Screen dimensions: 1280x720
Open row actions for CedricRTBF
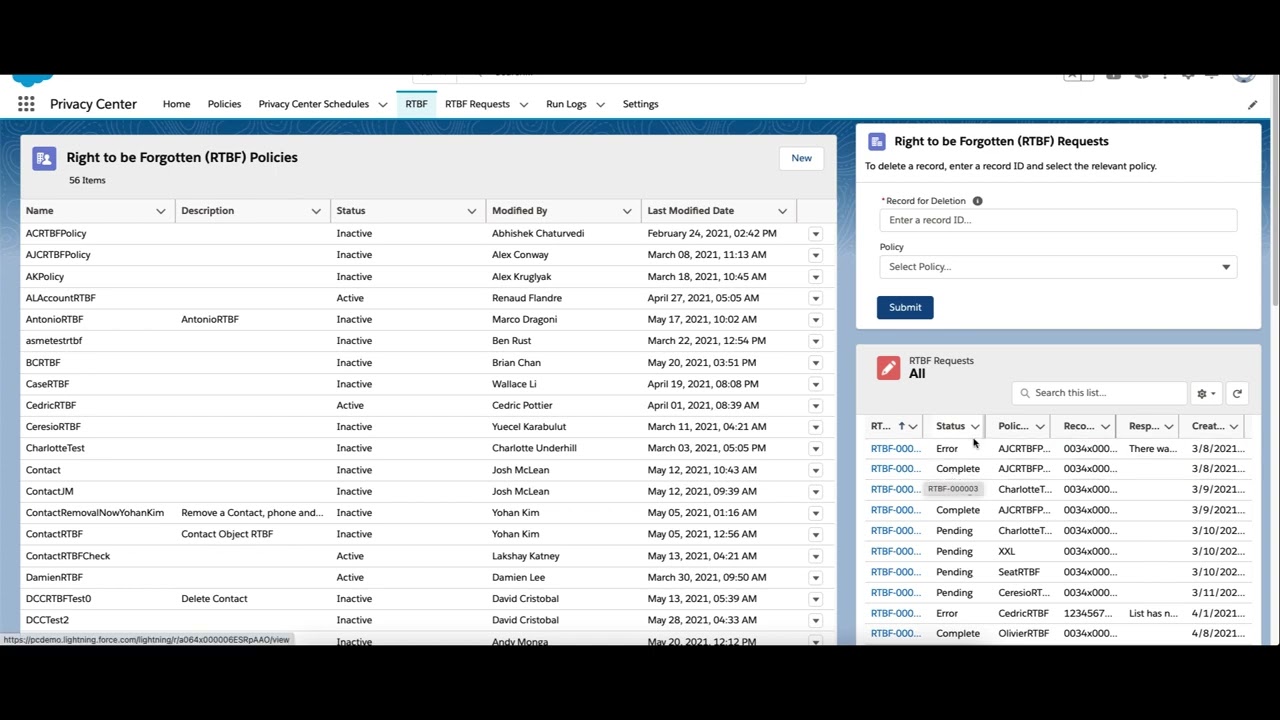point(815,406)
